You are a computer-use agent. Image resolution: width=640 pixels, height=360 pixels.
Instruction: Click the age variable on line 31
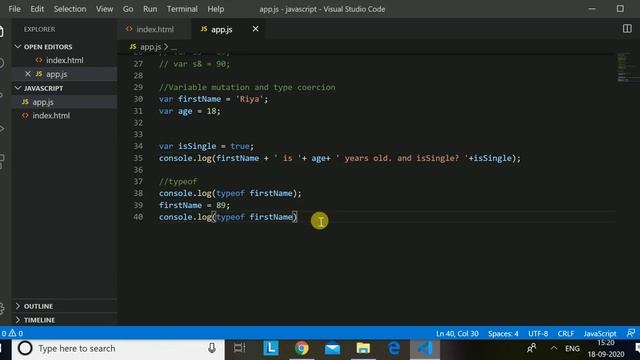(185, 111)
